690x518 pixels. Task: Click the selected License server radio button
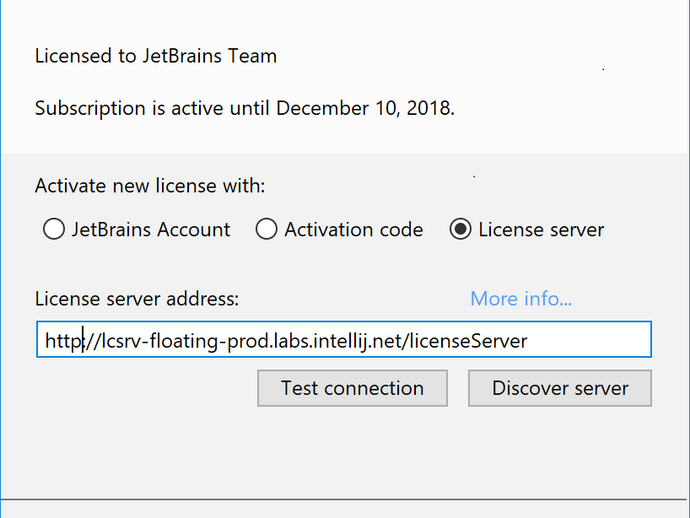(460, 229)
